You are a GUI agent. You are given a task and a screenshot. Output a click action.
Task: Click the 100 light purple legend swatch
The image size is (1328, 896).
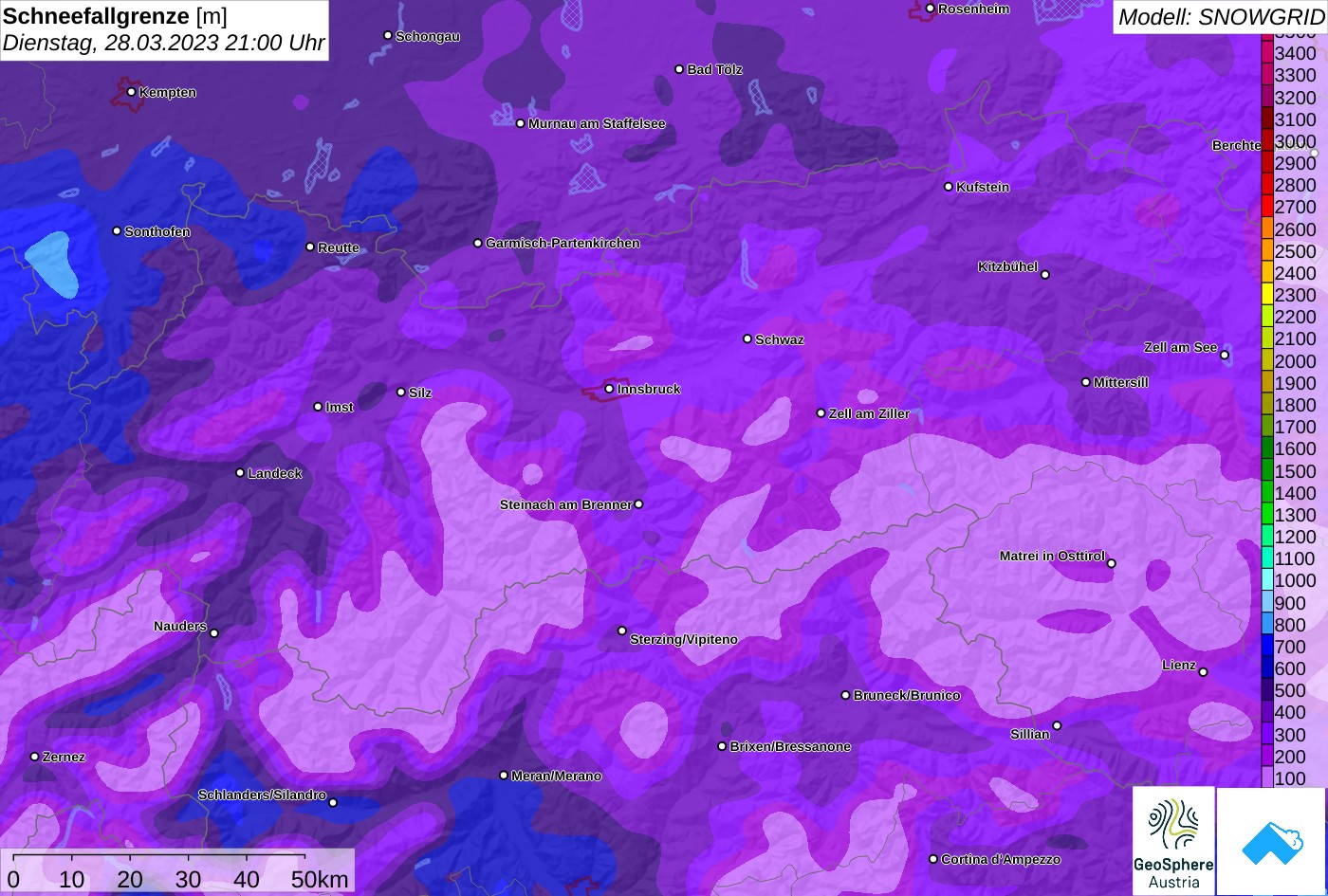(1266, 778)
